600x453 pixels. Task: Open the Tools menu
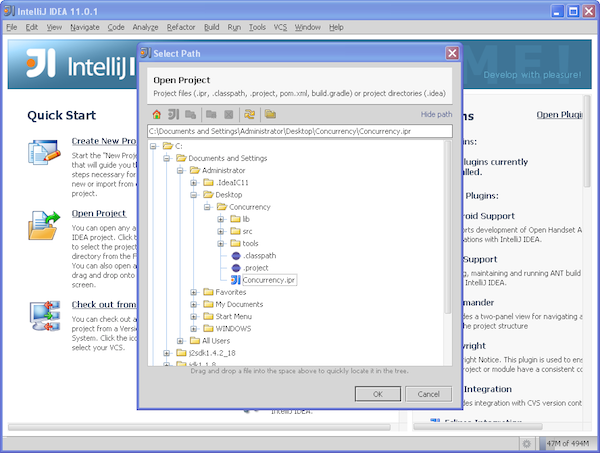click(x=257, y=27)
